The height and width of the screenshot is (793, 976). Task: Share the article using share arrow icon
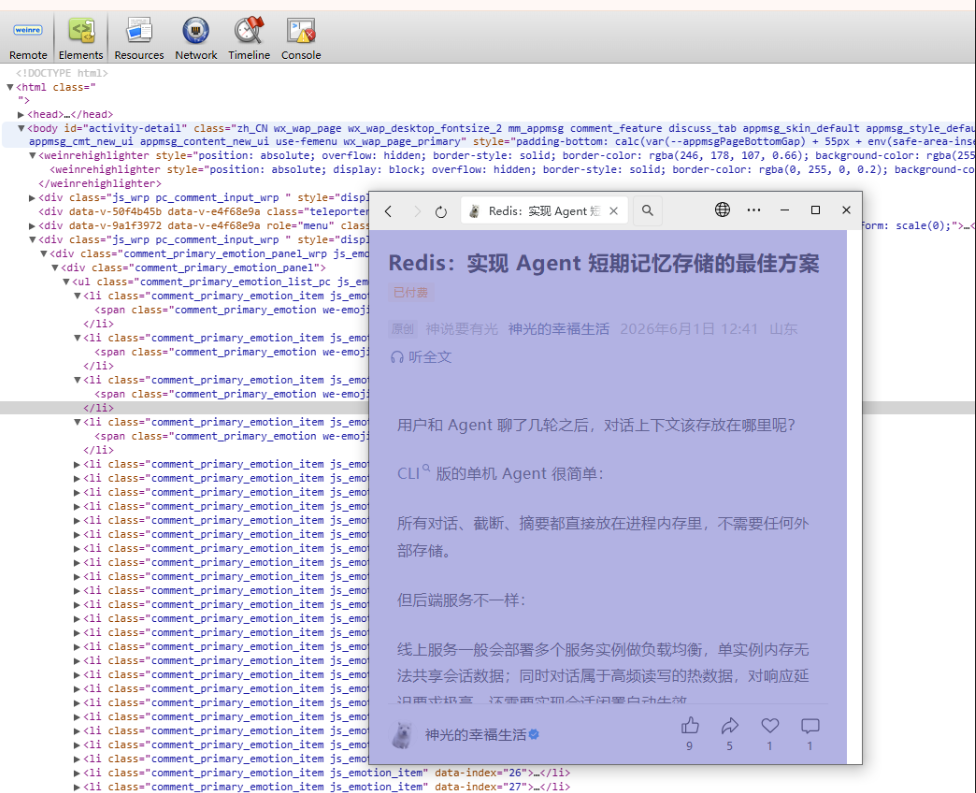click(730, 726)
